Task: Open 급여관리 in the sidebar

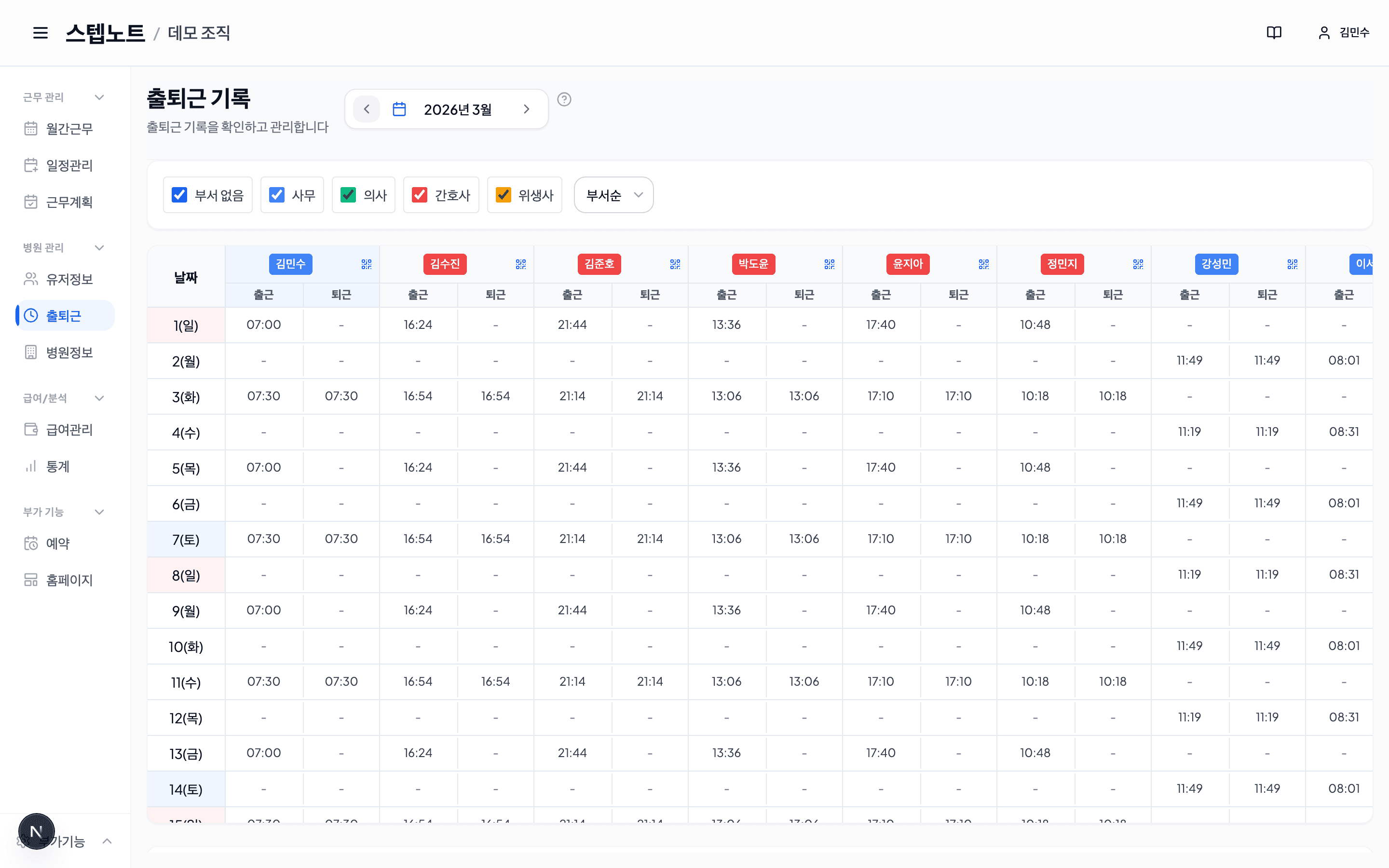Action: (69, 429)
